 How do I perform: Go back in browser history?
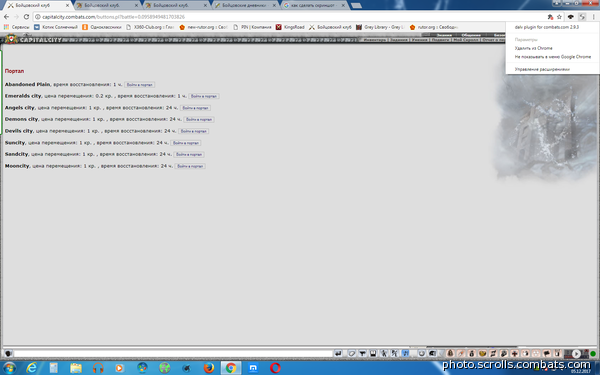[x=6, y=17]
